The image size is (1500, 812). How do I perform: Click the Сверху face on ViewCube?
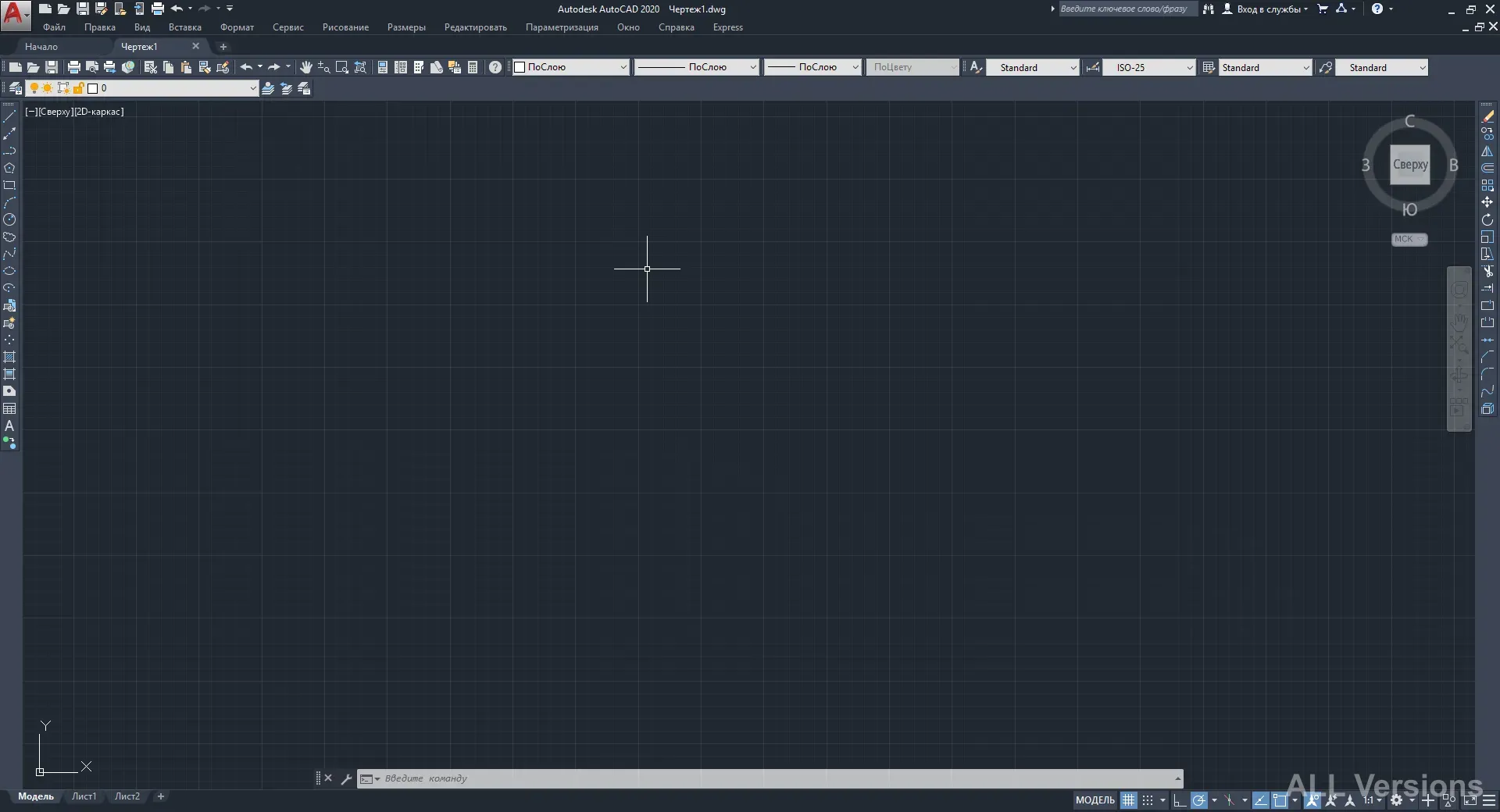pyautogui.click(x=1410, y=165)
